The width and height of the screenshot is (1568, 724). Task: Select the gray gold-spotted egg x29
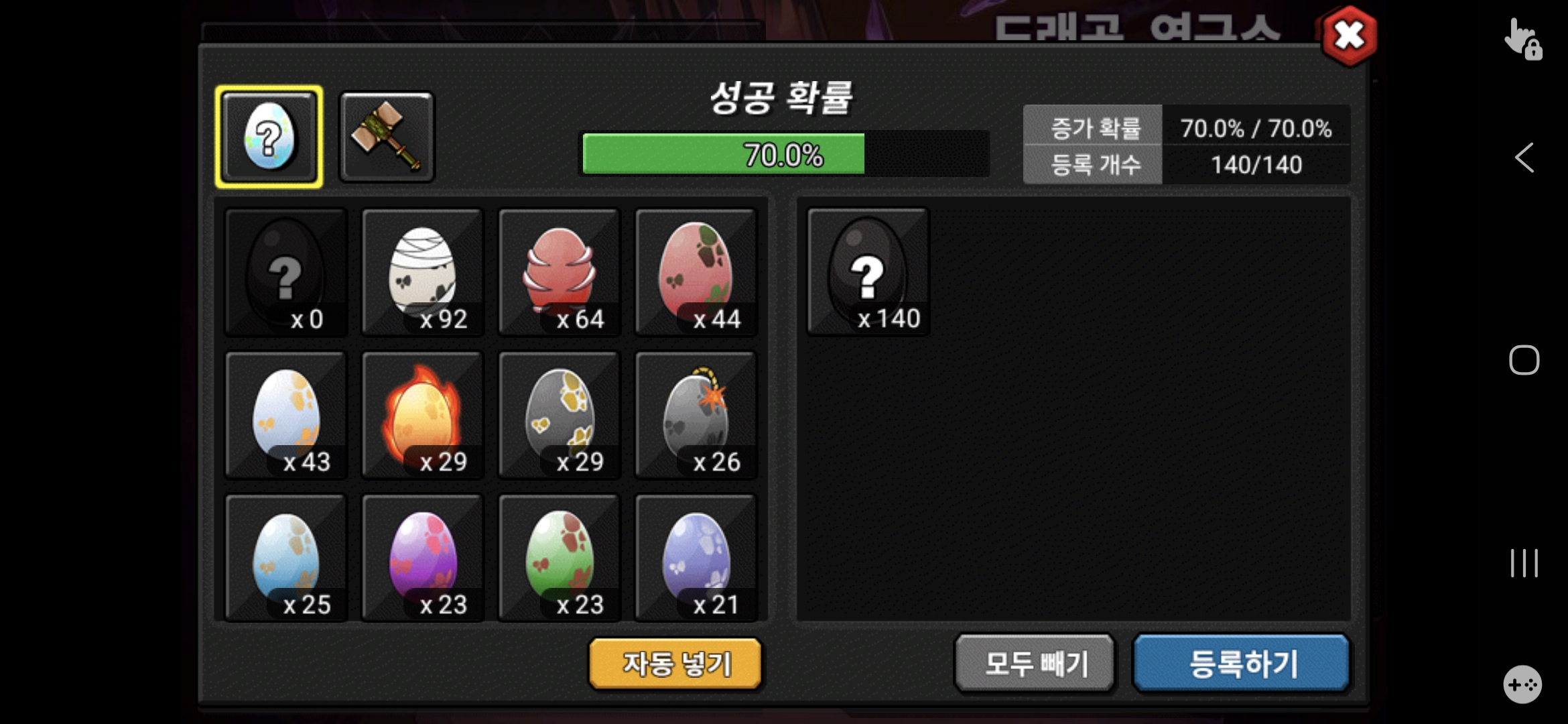[559, 414]
